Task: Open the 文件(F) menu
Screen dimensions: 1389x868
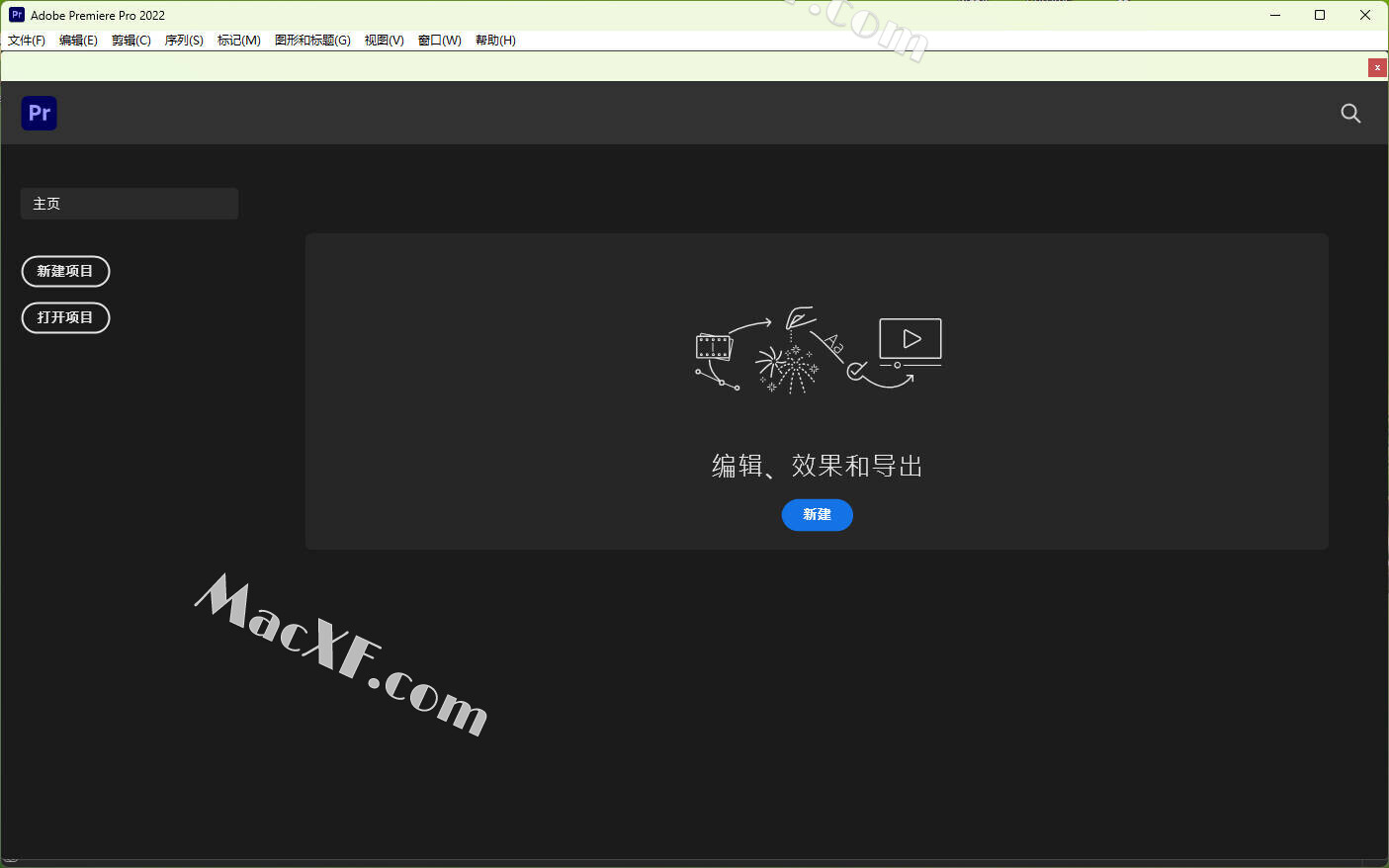Action: pyautogui.click(x=27, y=41)
